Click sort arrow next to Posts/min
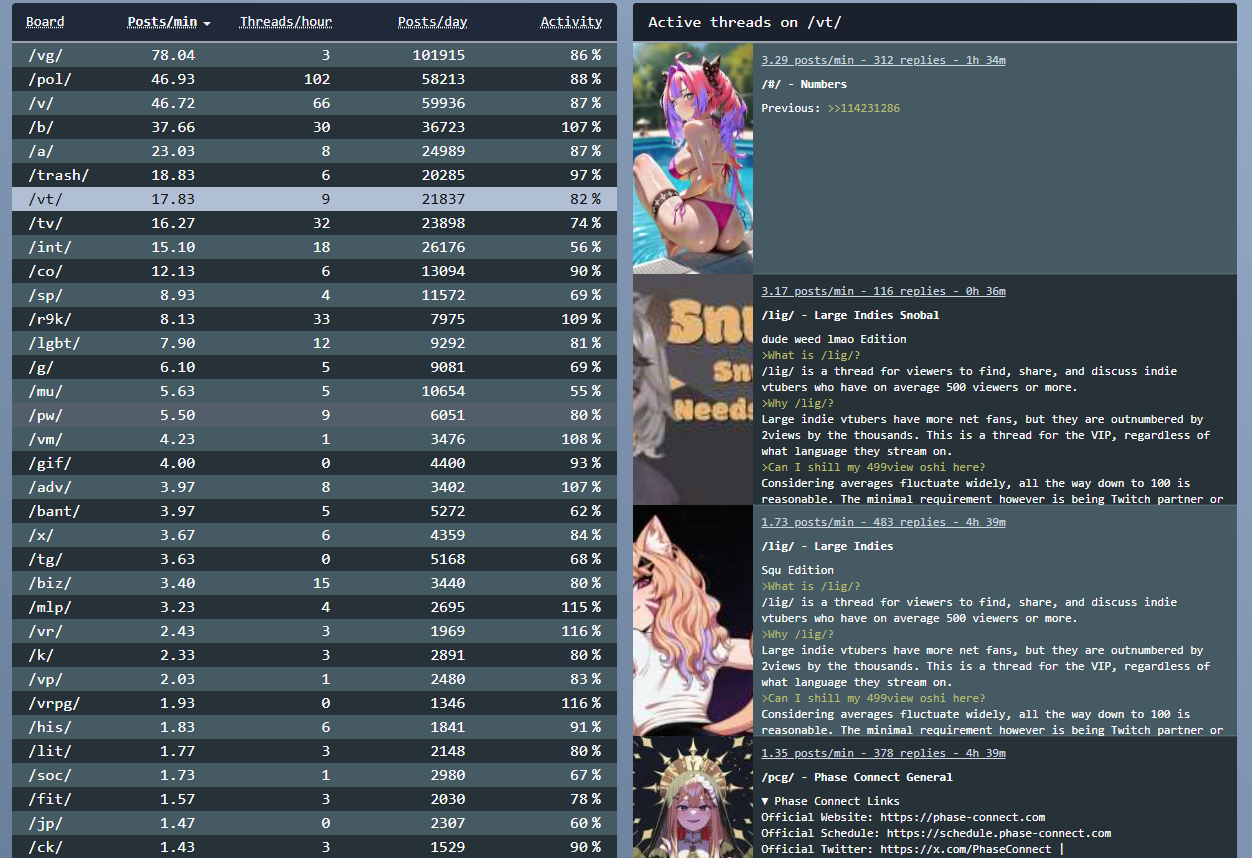Image resolution: width=1252 pixels, height=858 pixels. (x=207, y=23)
